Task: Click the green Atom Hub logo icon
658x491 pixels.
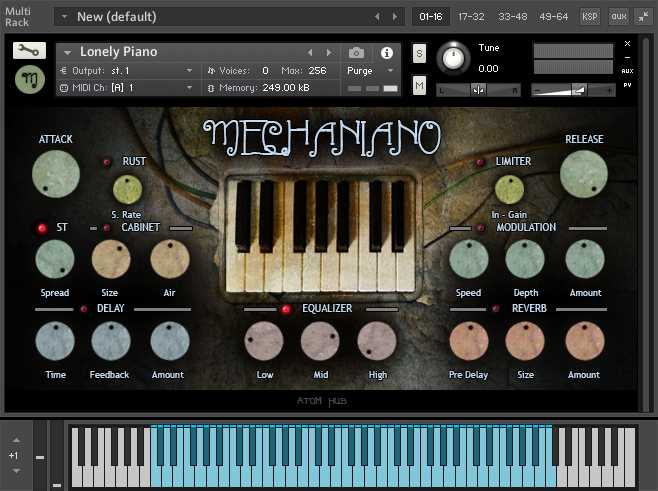Action: (x=30, y=79)
